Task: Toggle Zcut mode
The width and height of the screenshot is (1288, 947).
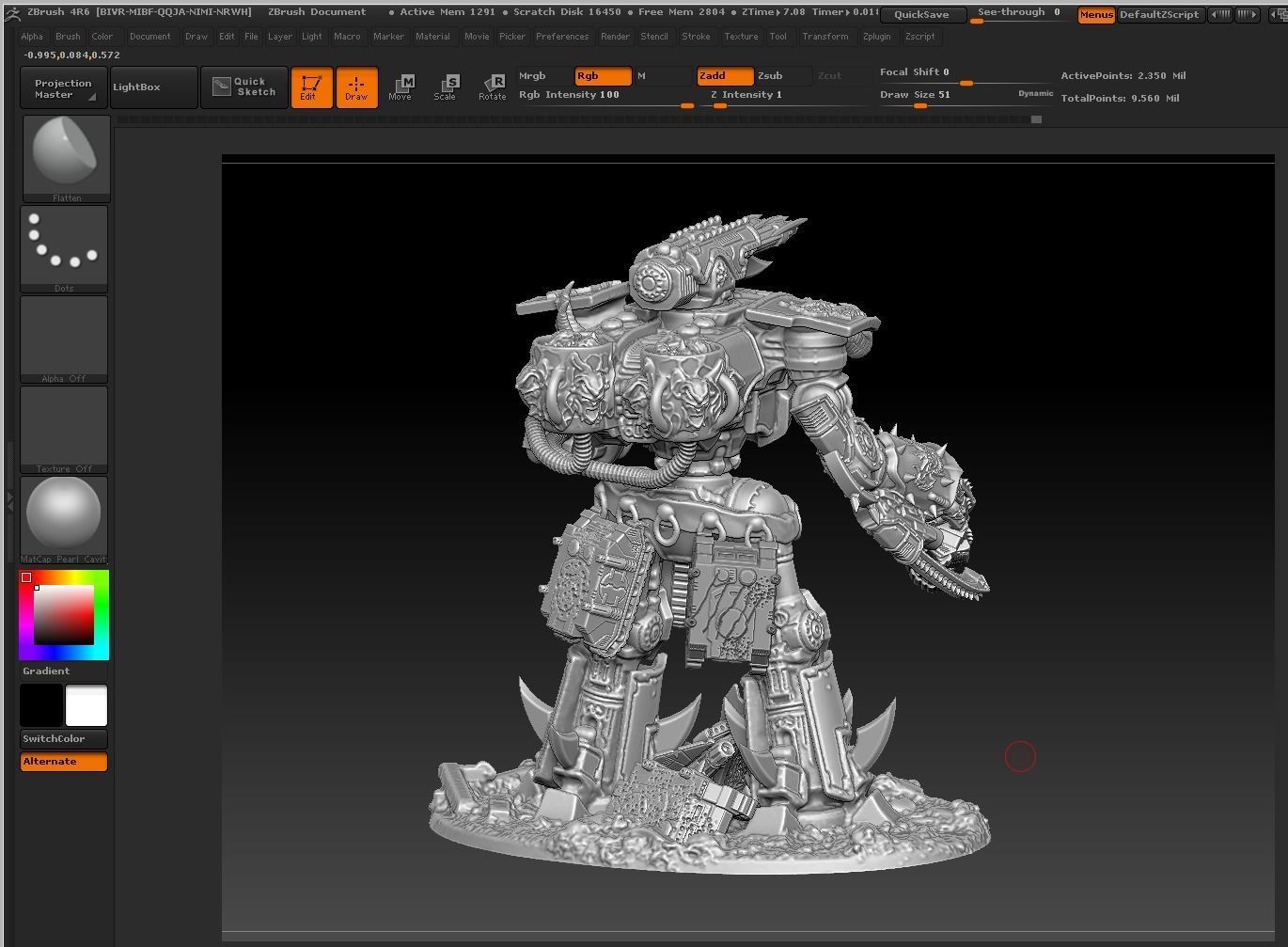Action: (x=841, y=76)
